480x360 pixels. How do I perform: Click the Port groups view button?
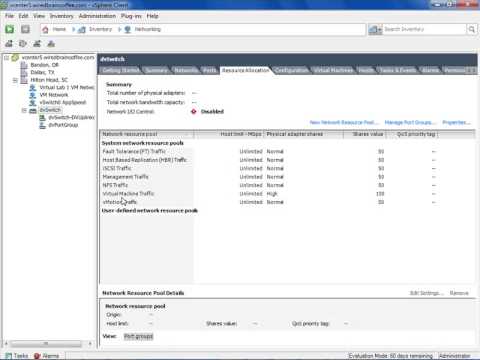click(x=138, y=336)
